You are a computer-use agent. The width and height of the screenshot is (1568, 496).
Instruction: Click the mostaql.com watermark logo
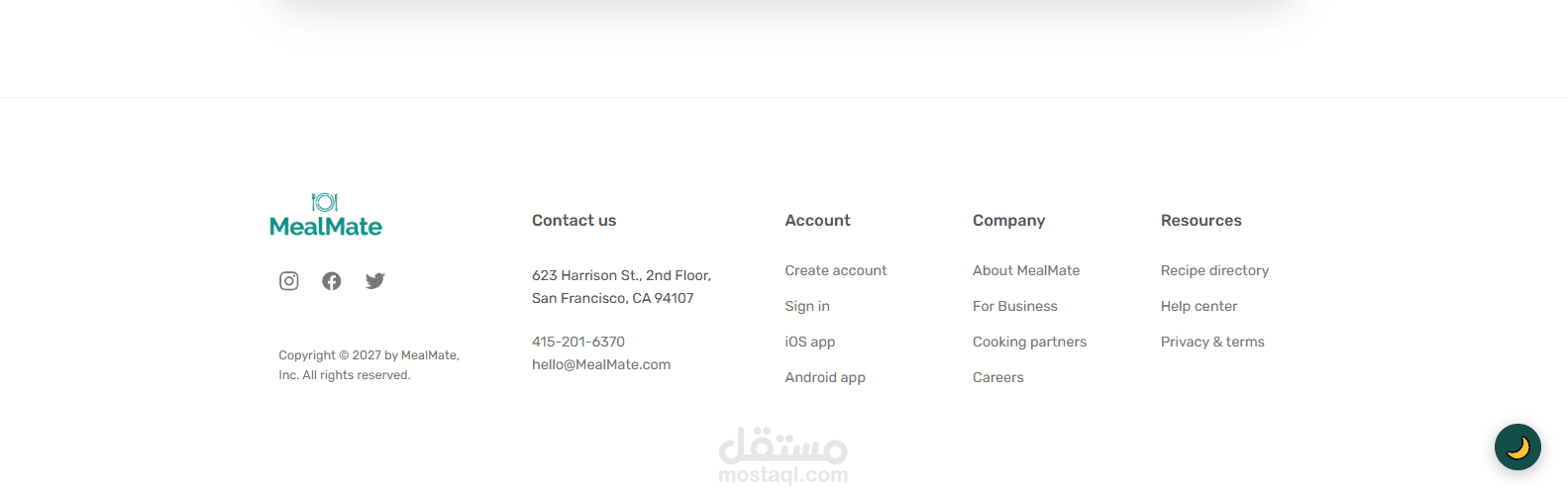point(783,456)
